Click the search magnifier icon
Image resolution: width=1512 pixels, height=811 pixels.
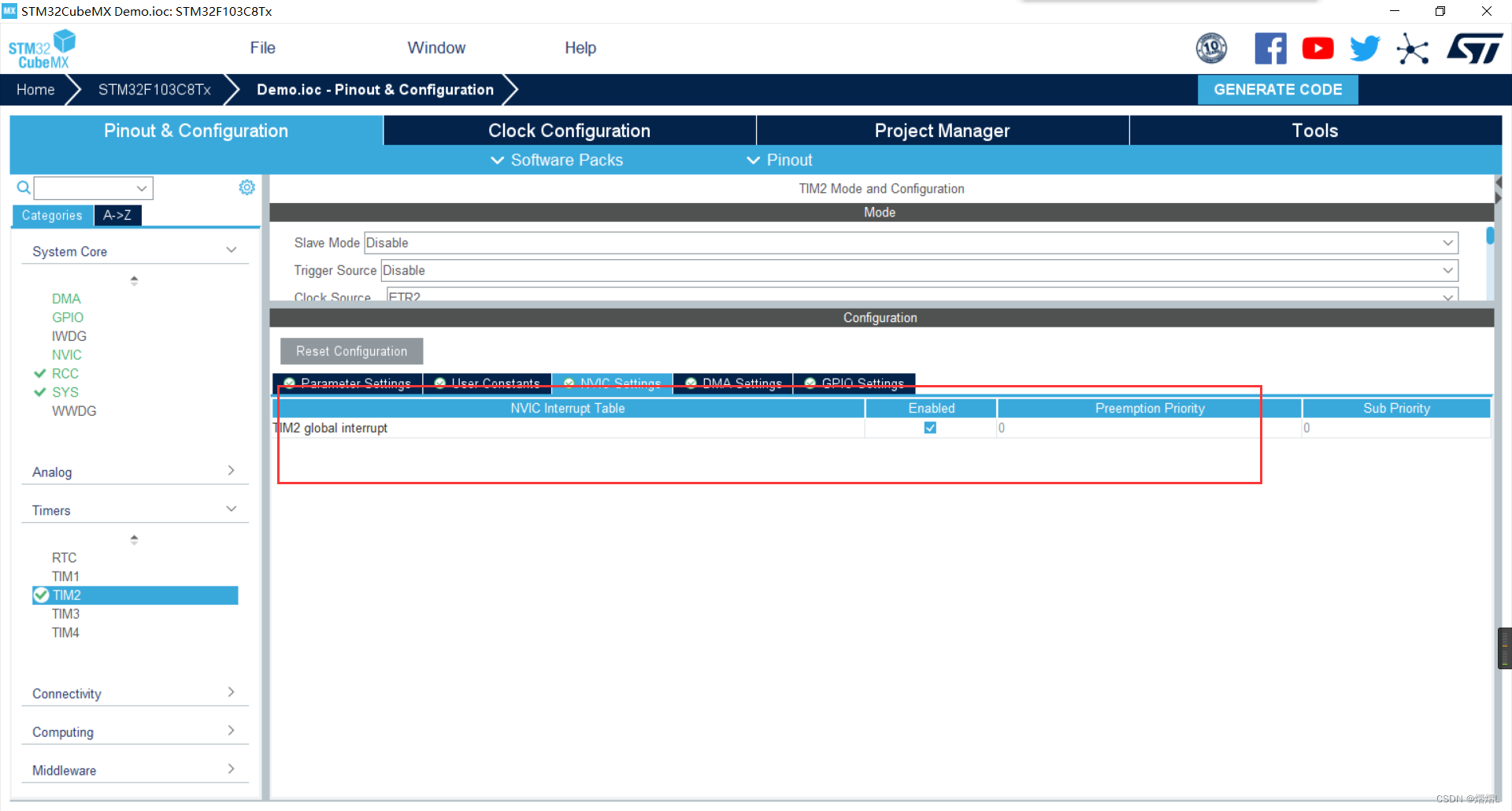pyautogui.click(x=24, y=187)
